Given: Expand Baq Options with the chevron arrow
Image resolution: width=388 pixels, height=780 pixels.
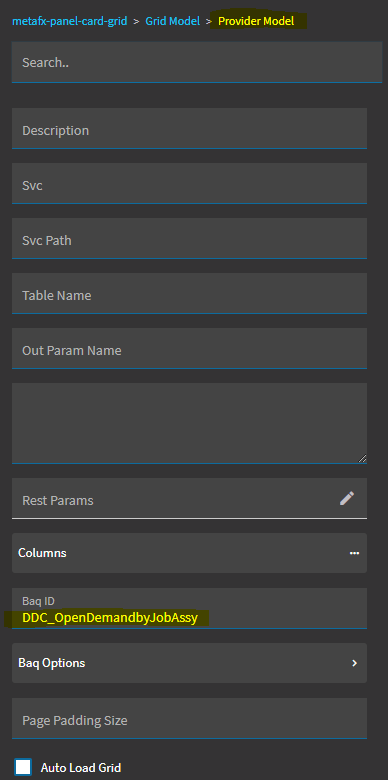Looking at the screenshot, I should pos(355,663).
